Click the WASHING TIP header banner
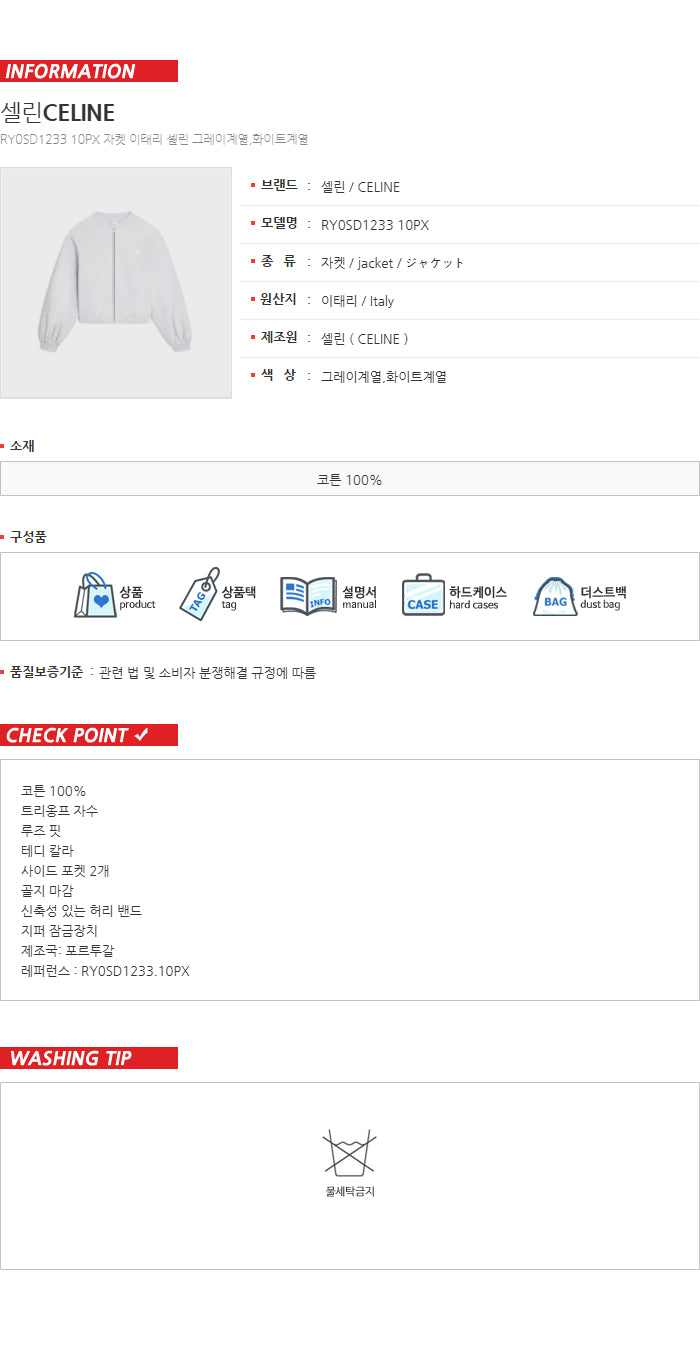 point(89,1058)
